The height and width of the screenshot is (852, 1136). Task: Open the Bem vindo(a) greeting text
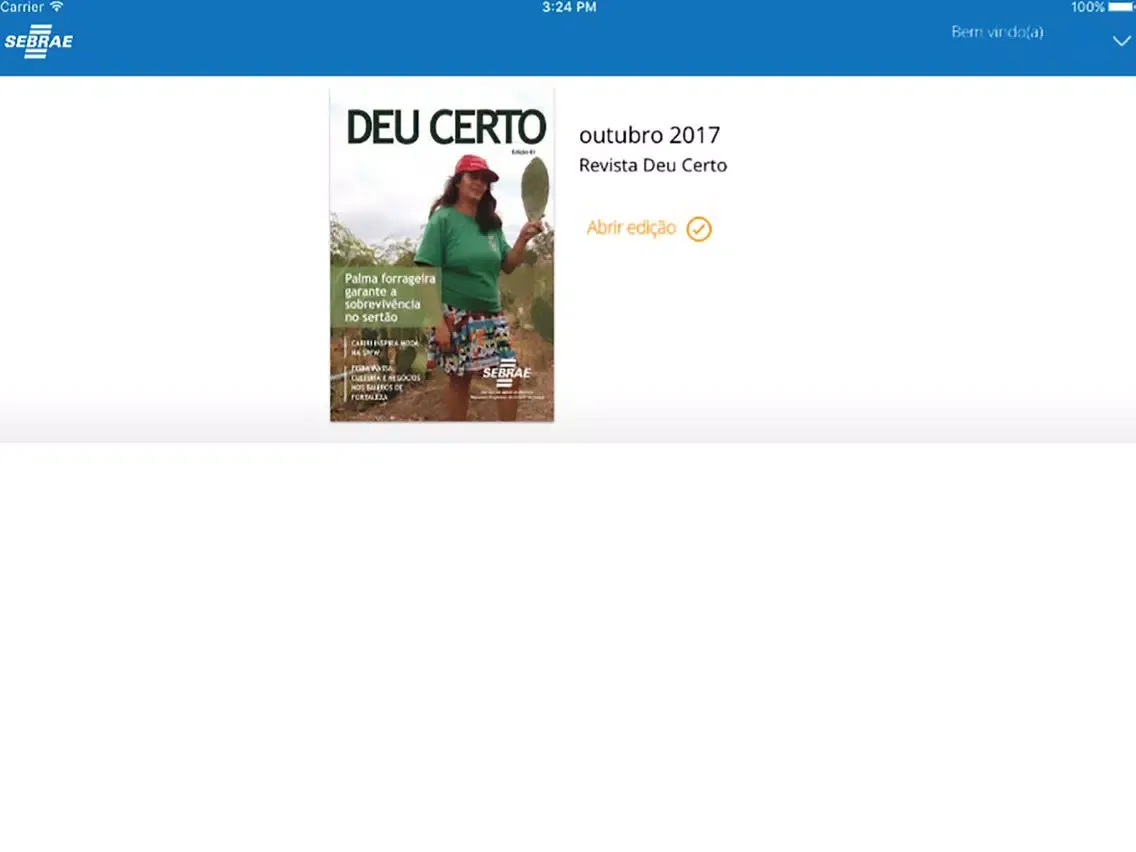click(997, 32)
